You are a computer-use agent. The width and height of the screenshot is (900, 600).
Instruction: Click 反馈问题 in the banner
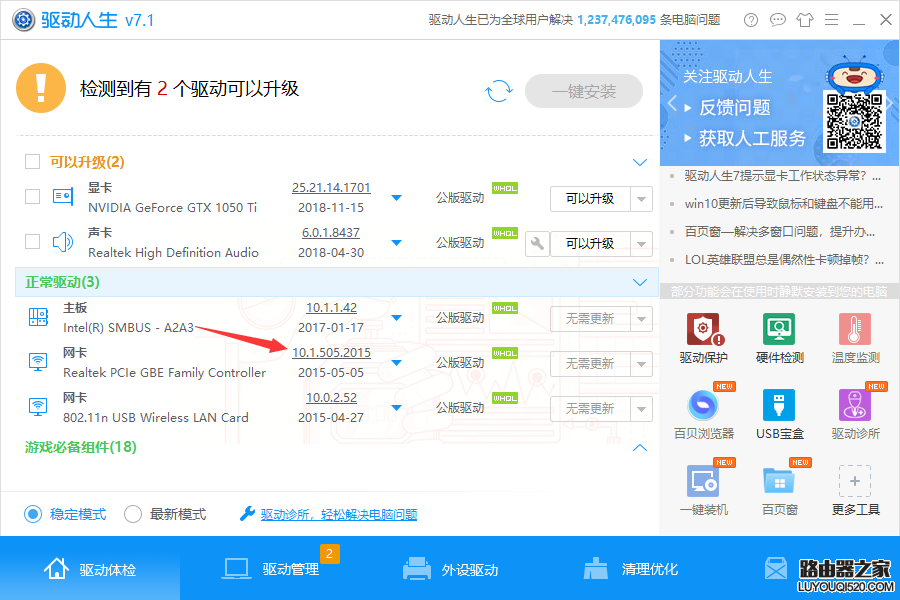tap(735, 107)
